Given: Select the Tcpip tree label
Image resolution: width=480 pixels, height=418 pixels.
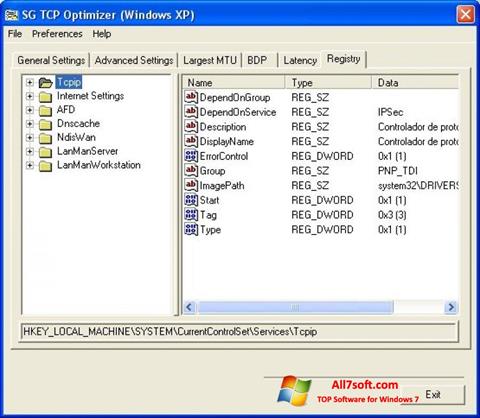Looking at the screenshot, I should click(69, 82).
